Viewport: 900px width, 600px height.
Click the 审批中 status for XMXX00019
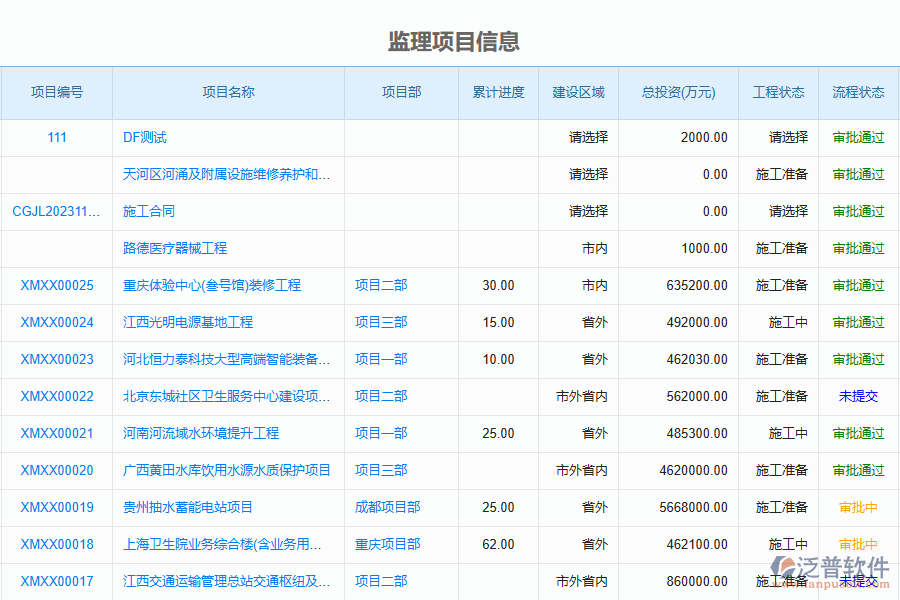click(x=858, y=508)
